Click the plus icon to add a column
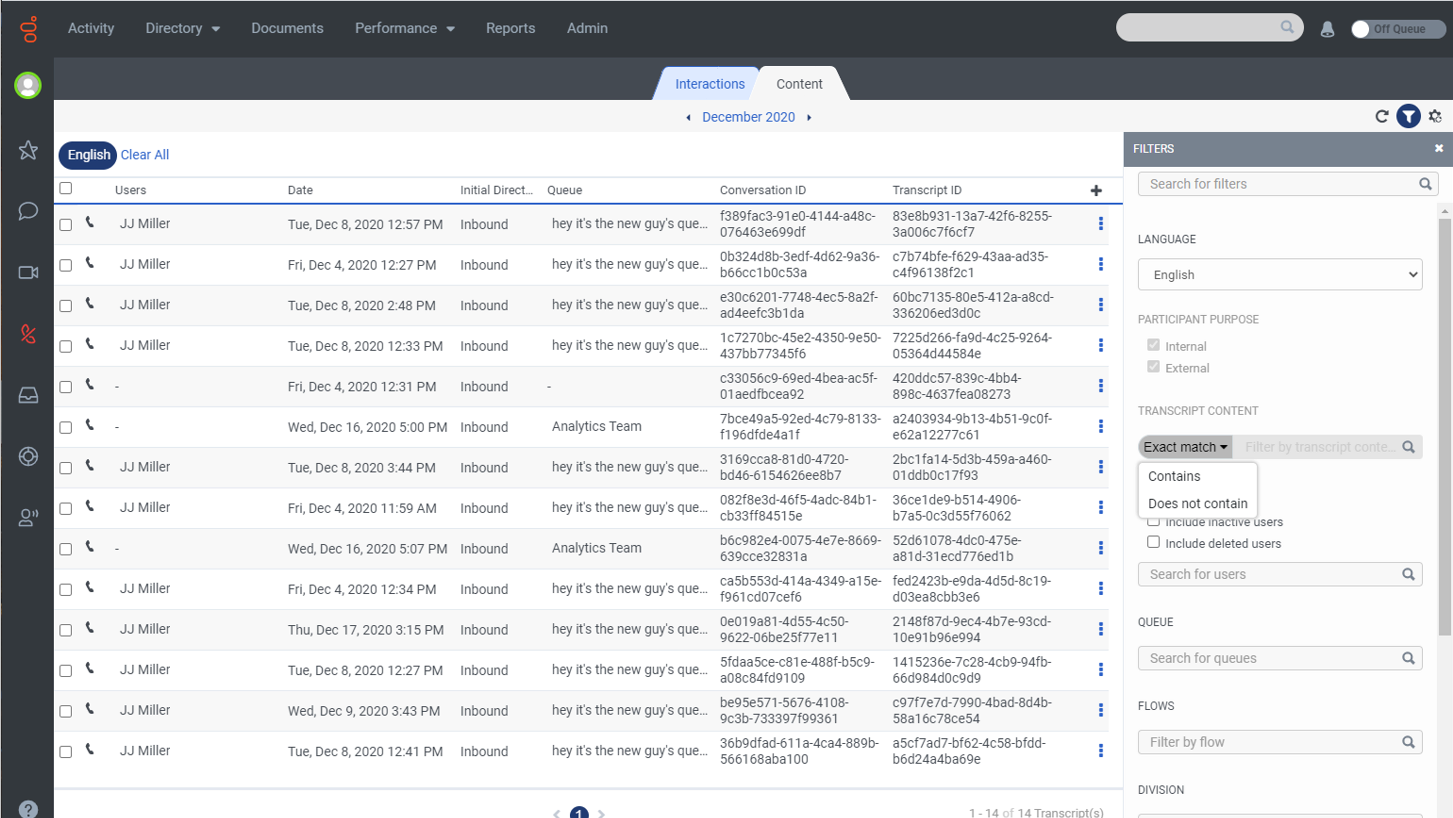Screen dimensions: 1453x818 coord(1096,189)
